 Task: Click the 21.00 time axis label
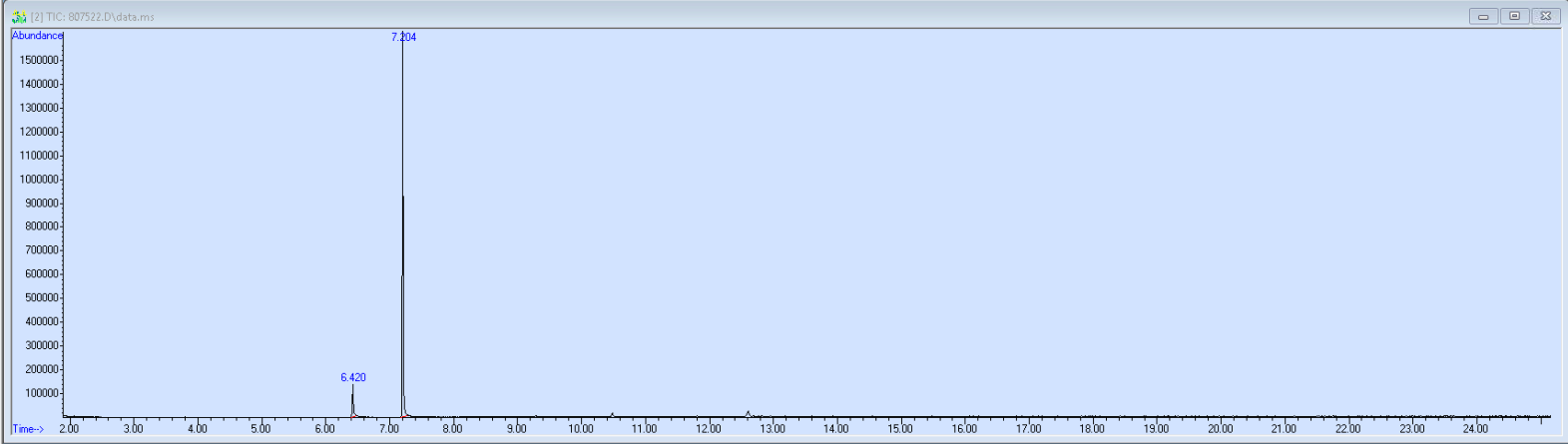1284,429
